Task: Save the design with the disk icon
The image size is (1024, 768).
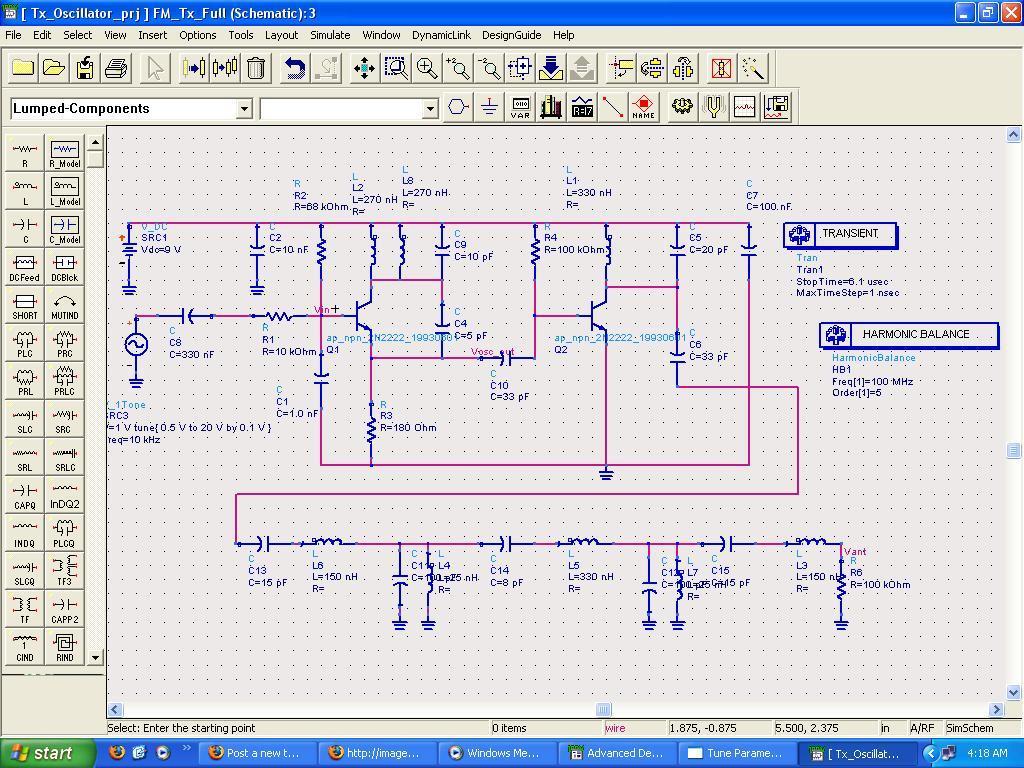Action: pyautogui.click(x=85, y=68)
